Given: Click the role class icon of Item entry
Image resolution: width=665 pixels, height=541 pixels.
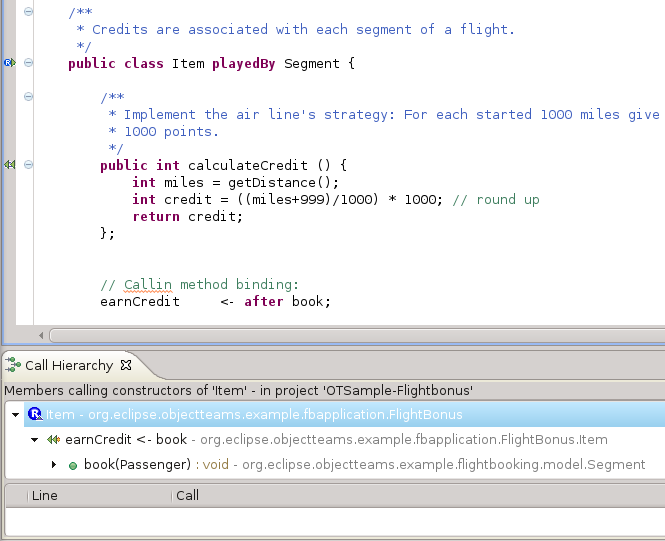Looking at the screenshot, I should point(35,414).
